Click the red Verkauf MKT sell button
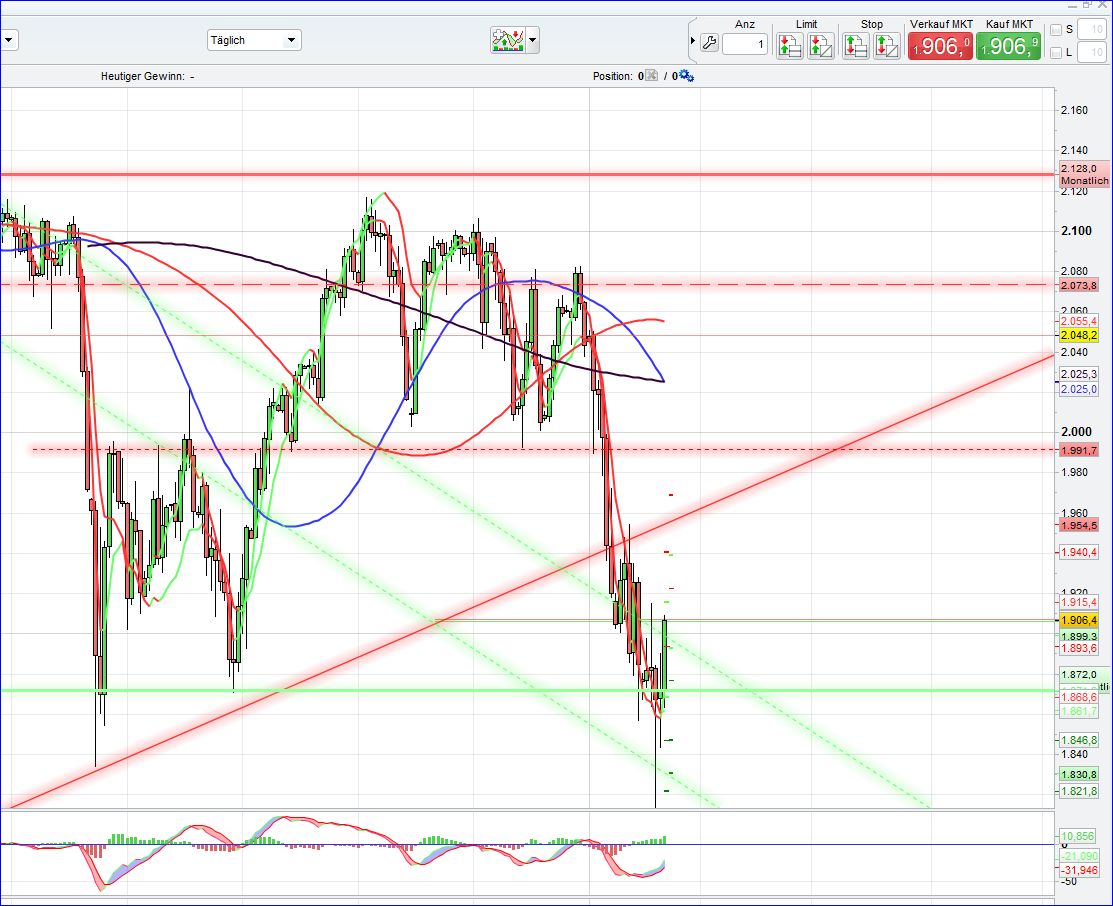1113x906 pixels. pyautogui.click(x=941, y=46)
